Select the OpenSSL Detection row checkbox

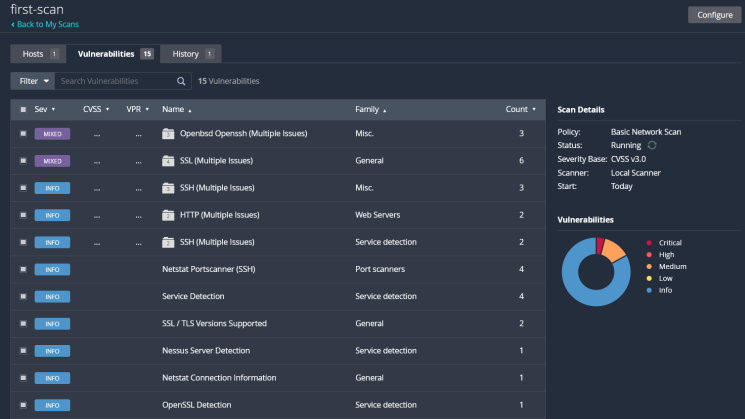tap(23, 405)
